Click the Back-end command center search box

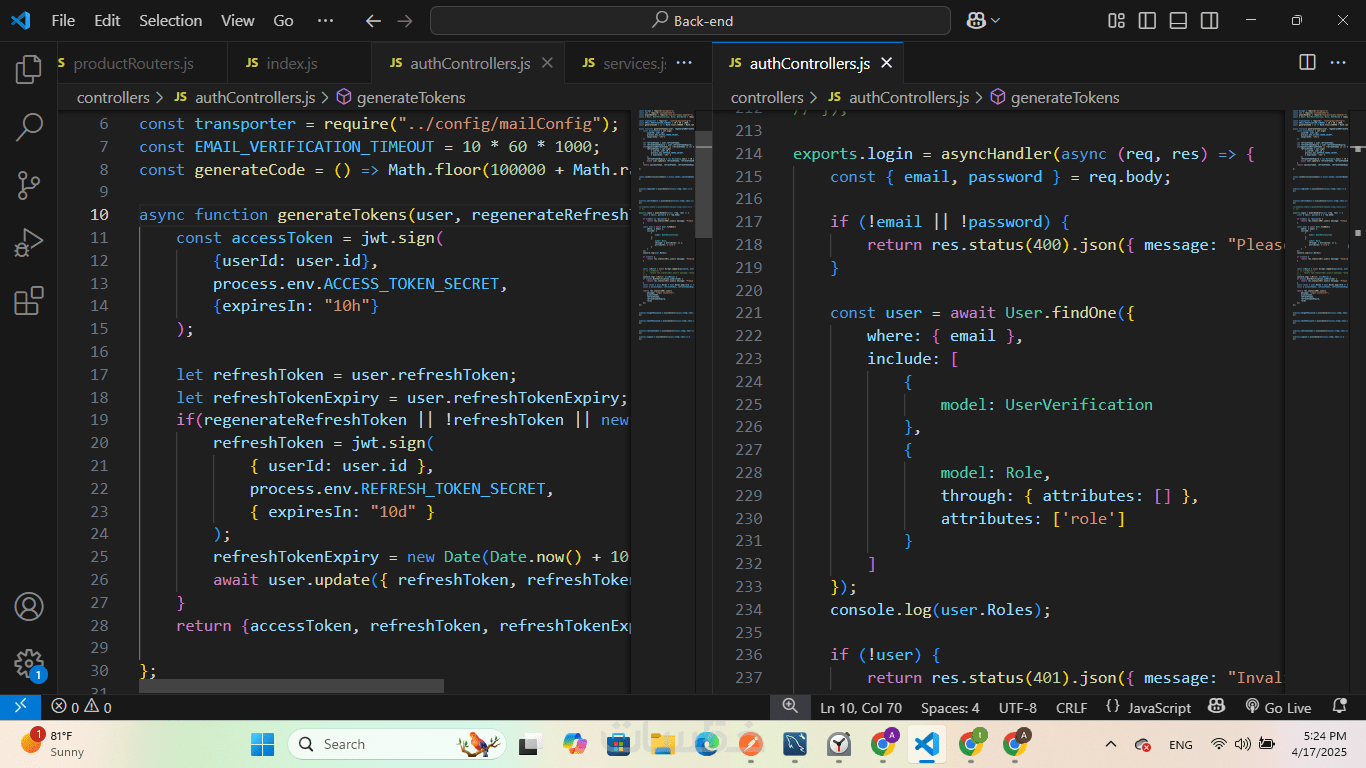(690, 20)
